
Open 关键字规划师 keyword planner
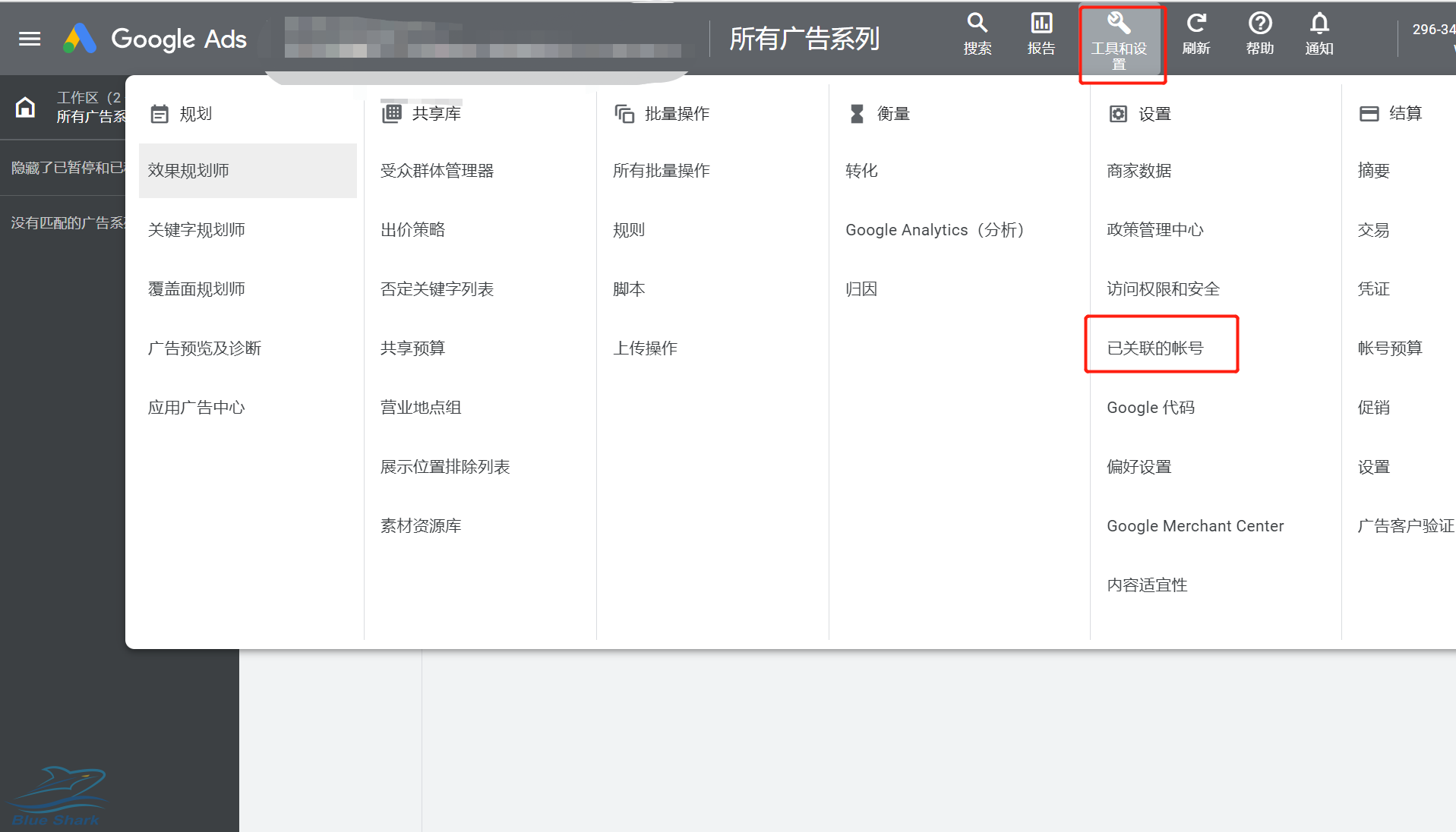click(196, 230)
